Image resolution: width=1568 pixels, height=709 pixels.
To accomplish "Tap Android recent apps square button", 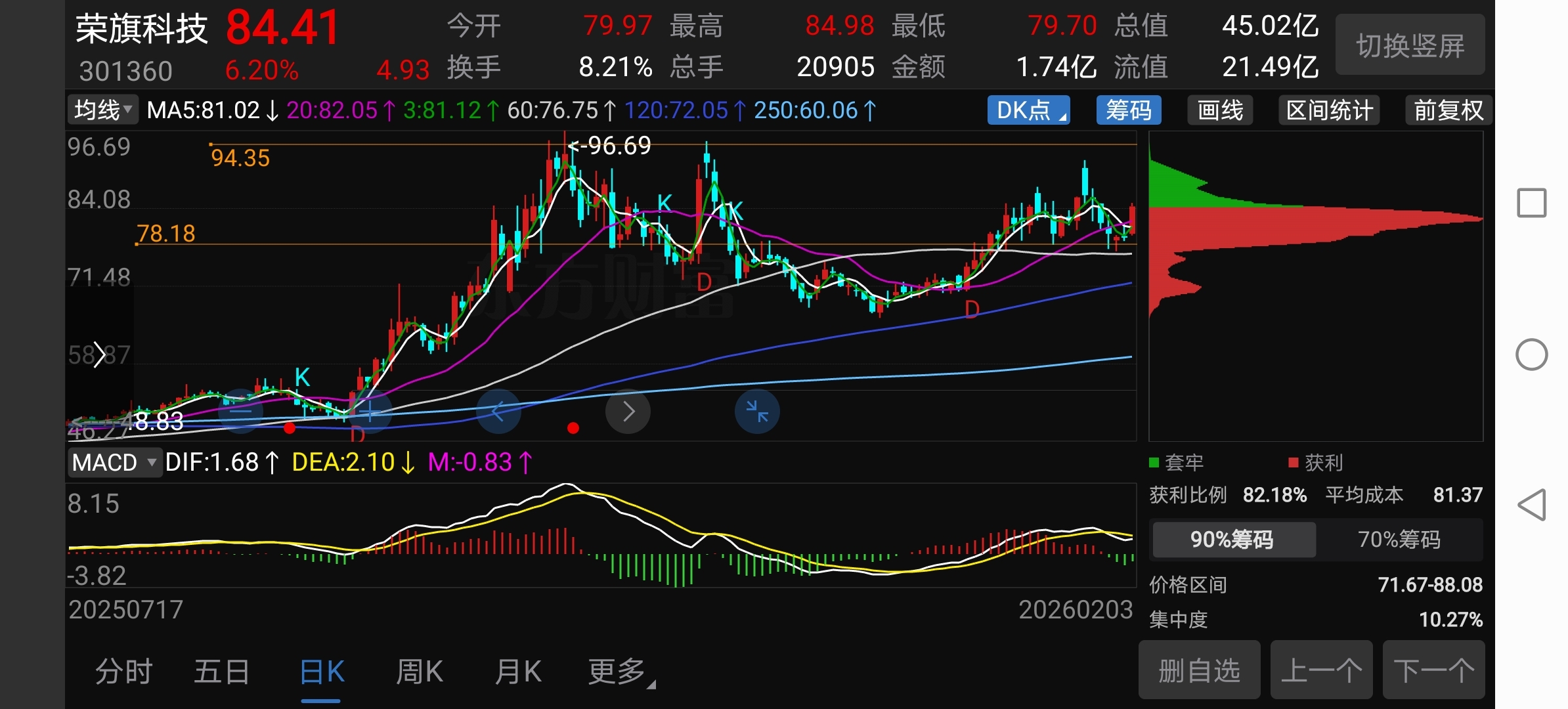I will tap(1531, 203).
